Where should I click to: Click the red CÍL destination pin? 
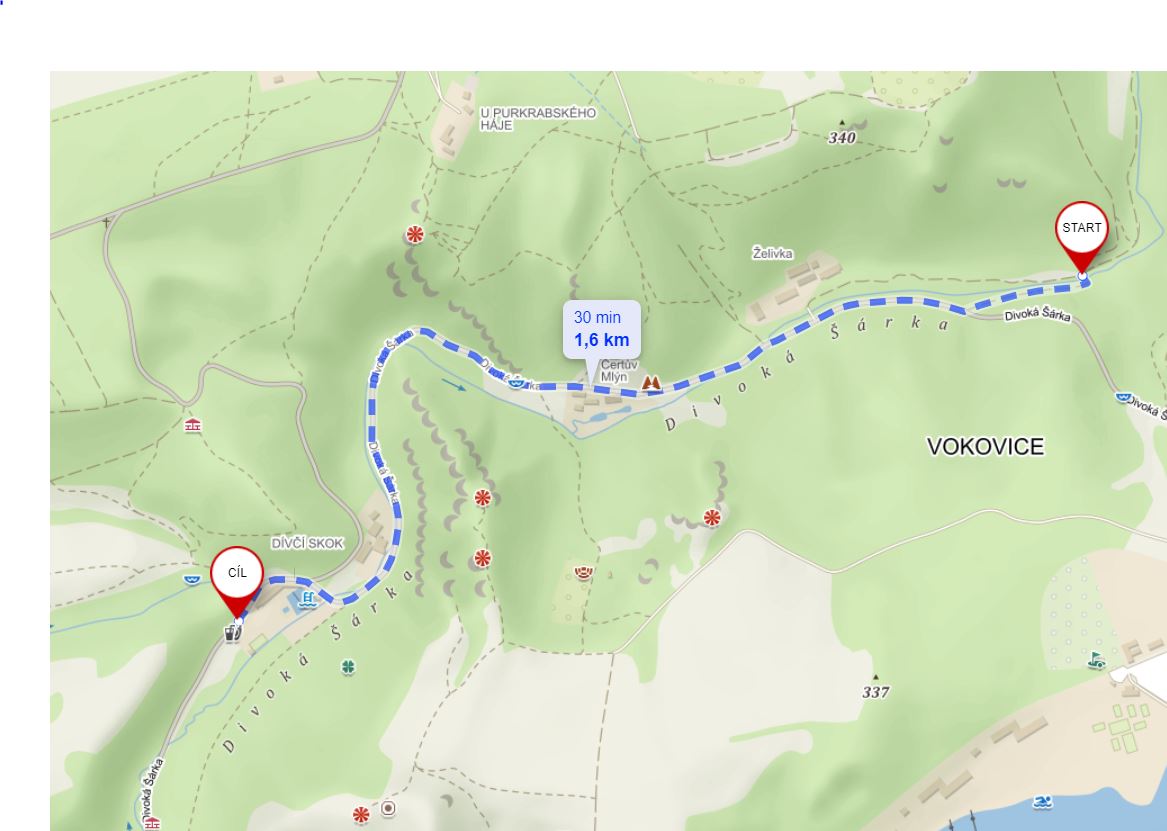tap(237, 583)
